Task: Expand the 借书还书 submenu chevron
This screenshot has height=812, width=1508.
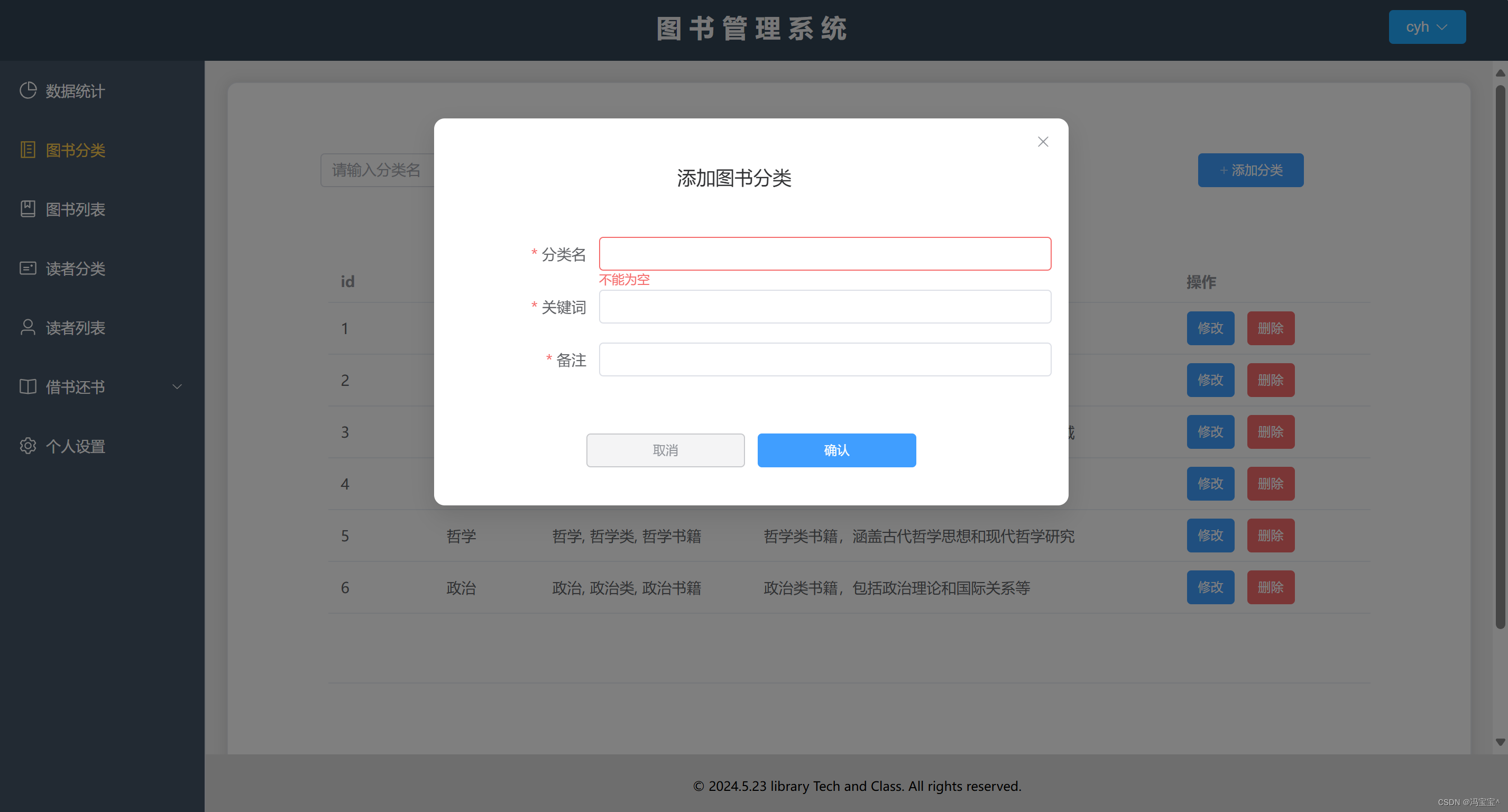Action: tap(177, 386)
